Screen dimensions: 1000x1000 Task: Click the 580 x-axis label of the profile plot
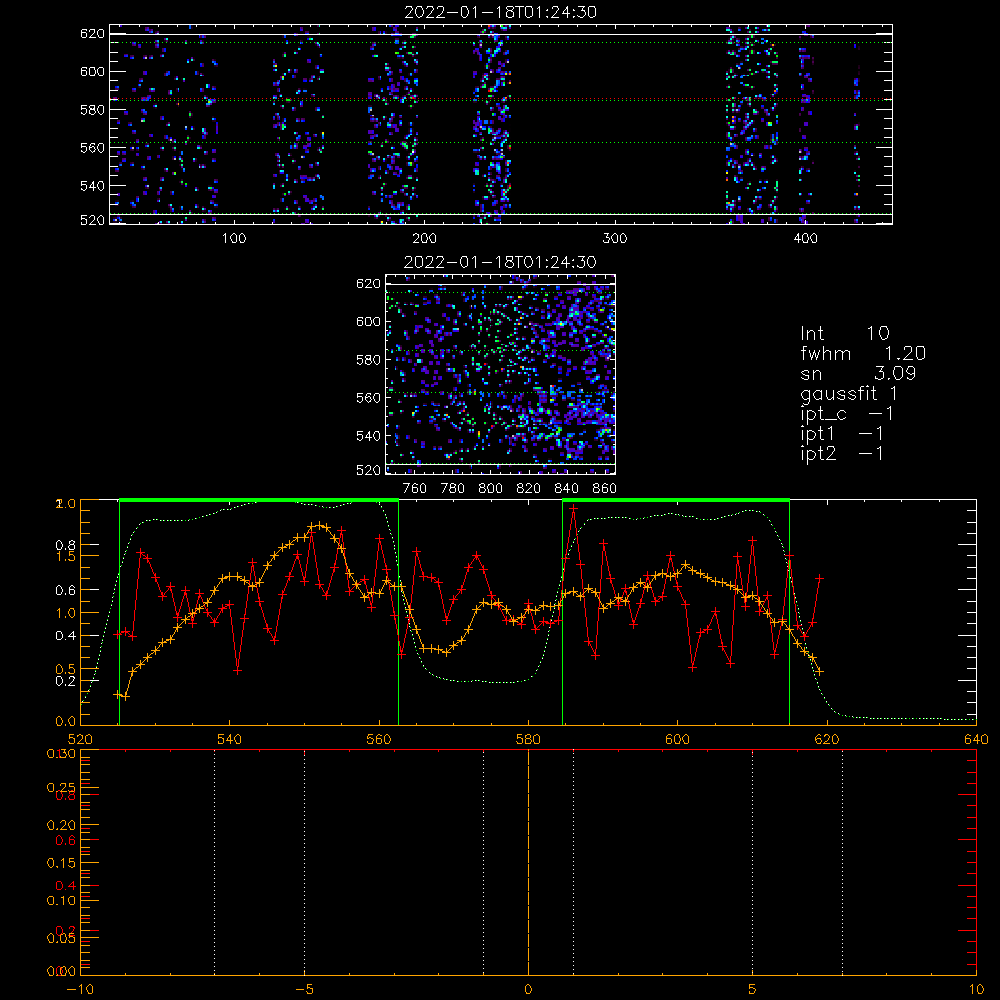click(528, 740)
